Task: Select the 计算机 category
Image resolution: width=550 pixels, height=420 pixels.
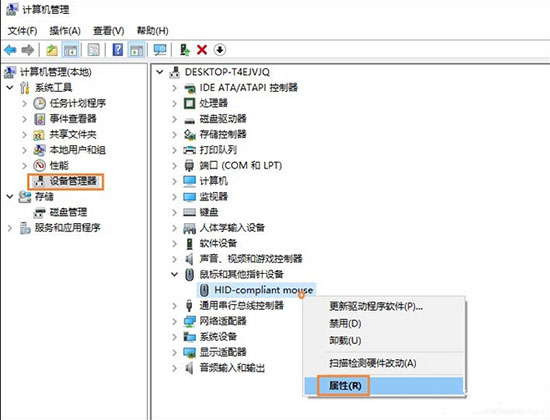Action: tap(214, 181)
